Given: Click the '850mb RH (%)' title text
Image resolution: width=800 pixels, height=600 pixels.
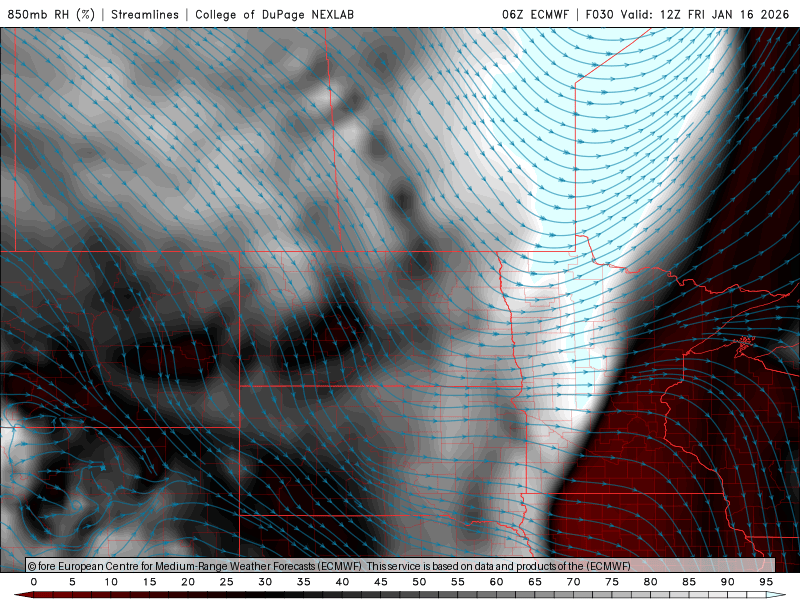Looking at the screenshot, I should pyautogui.click(x=51, y=14).
